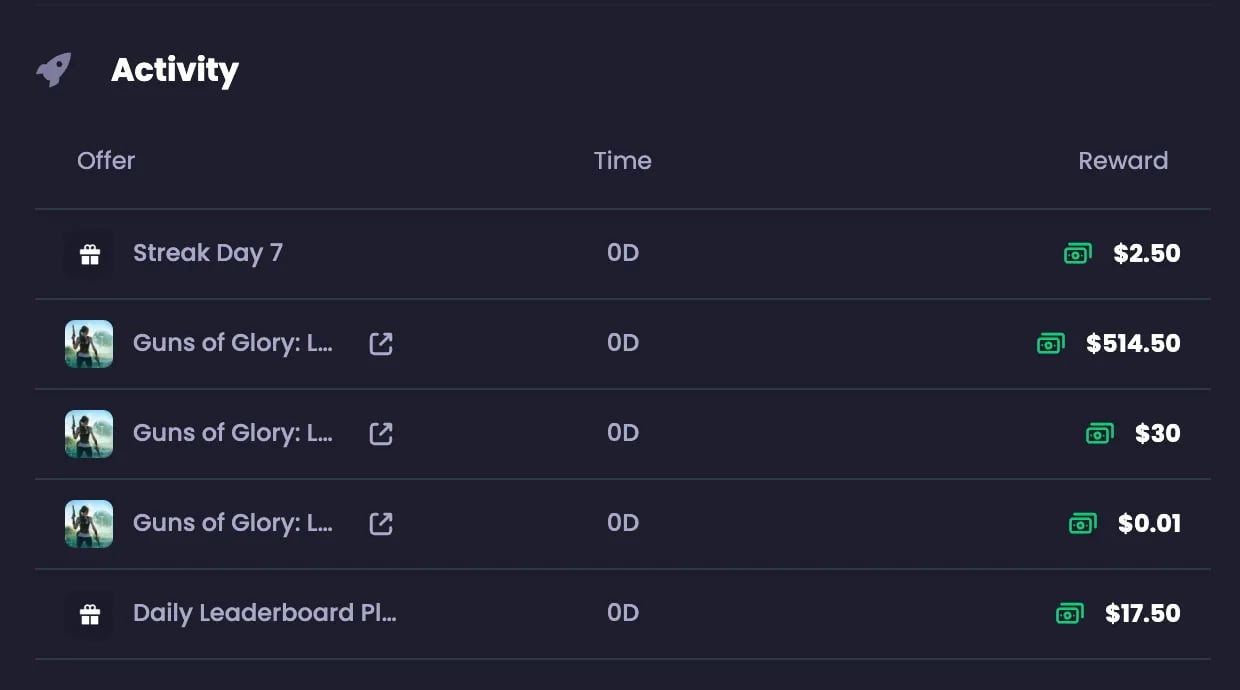Open external link for the $514.50 Guns of Glory offer
Screen dimensions: 1240x690
click(x=381, y=344)
